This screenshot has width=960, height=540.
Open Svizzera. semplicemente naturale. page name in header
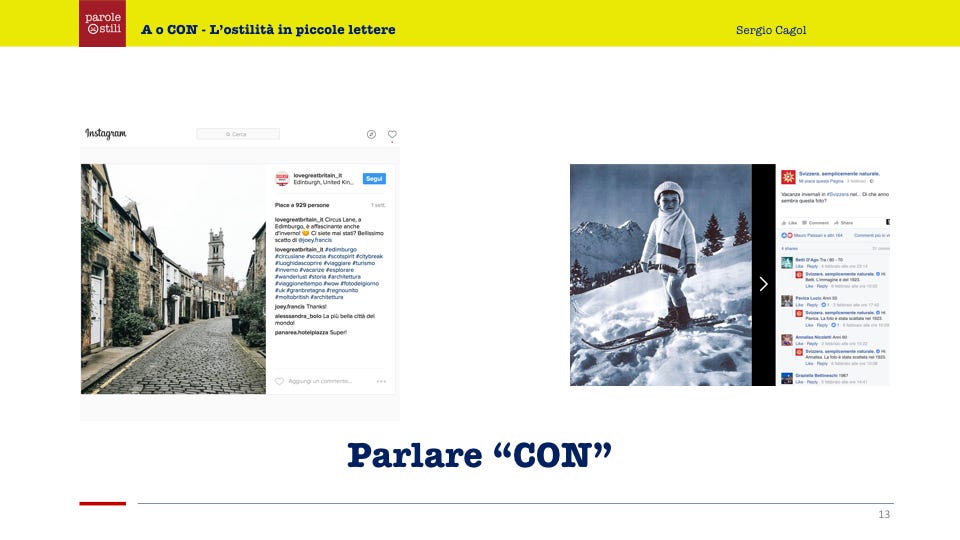(839, 174)
